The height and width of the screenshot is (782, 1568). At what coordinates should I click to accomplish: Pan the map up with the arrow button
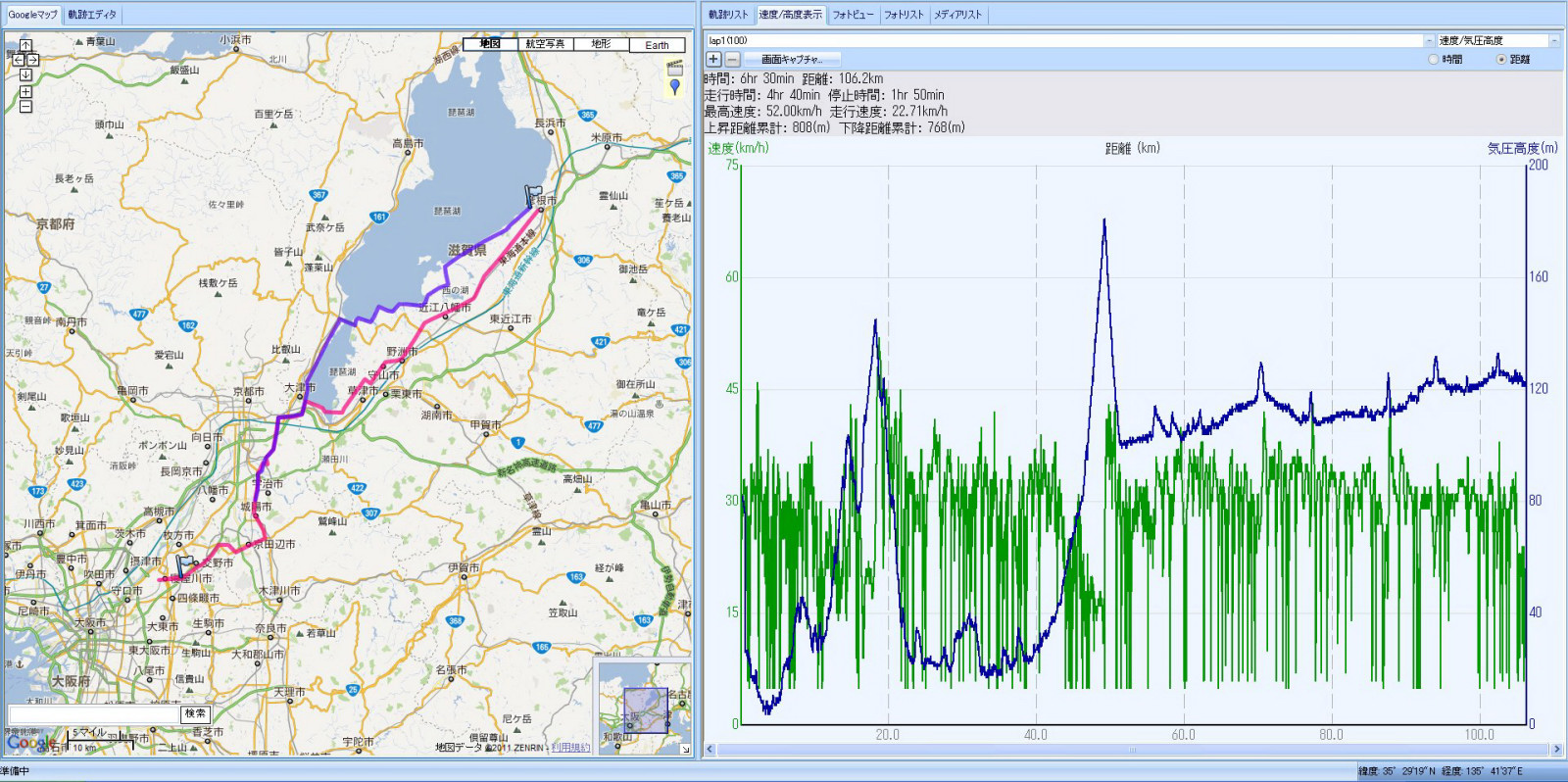coord(25,45)
